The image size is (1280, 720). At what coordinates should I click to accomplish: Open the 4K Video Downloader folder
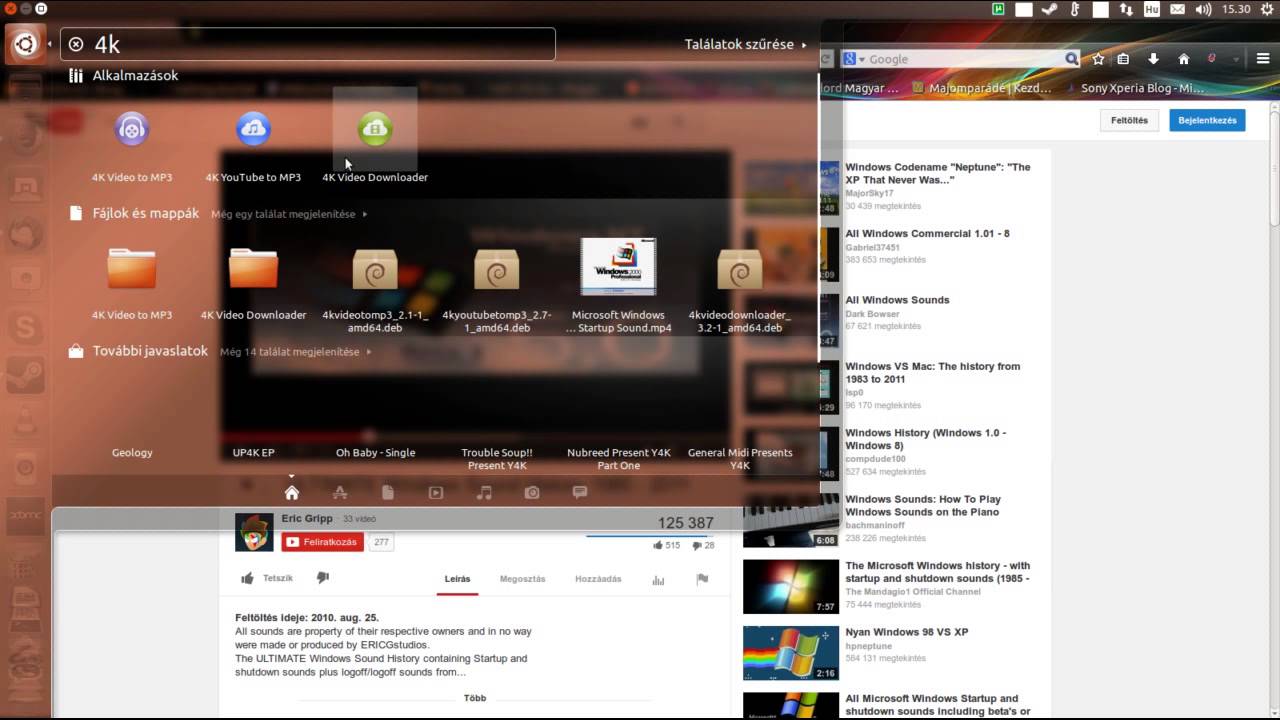(253, 268)
